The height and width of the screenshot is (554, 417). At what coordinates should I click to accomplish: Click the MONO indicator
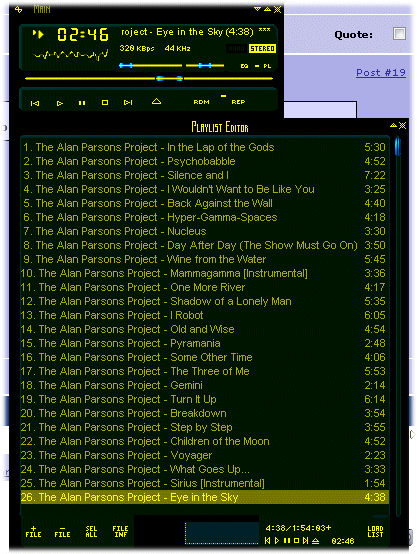click(x=236, y=48)
